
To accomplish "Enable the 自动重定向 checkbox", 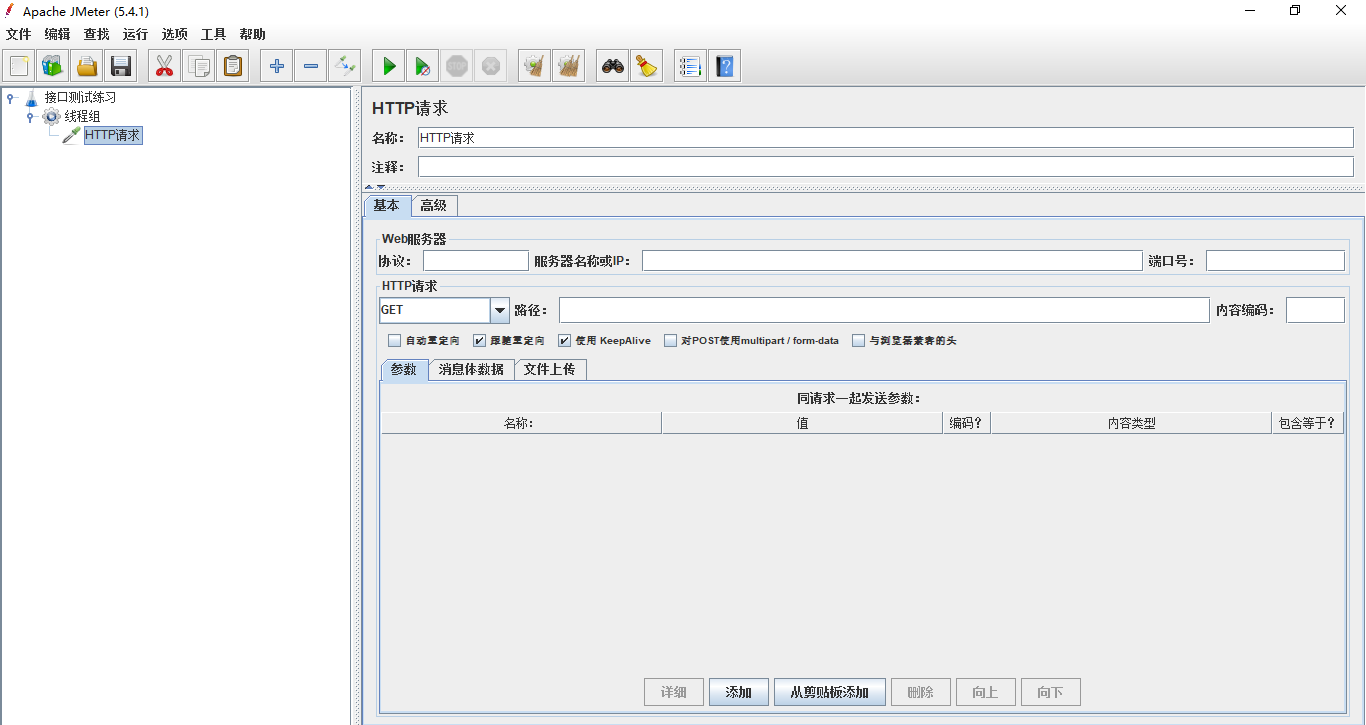I will pyautogui.click(x=395, y=341).
